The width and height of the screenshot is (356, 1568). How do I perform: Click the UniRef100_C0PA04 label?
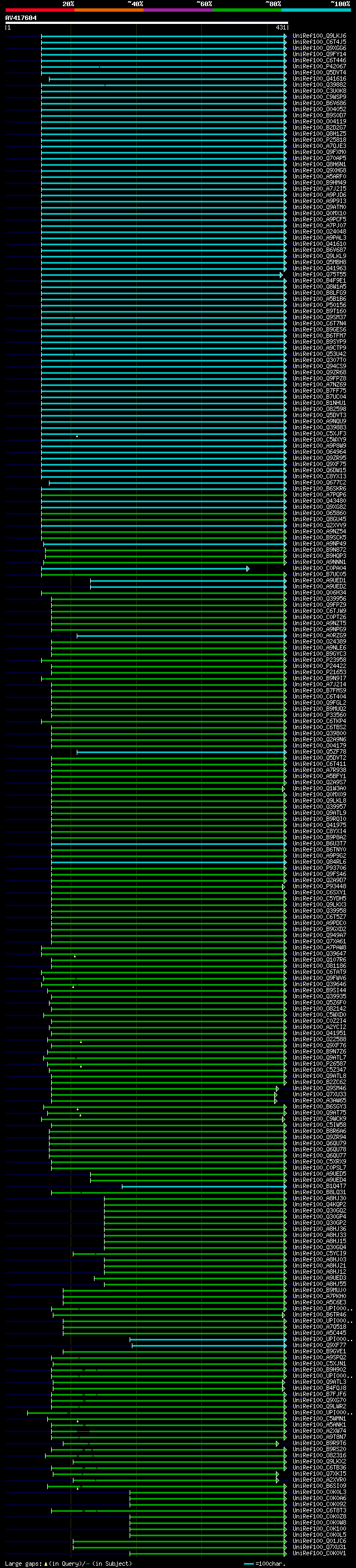[x=319, y=568]
